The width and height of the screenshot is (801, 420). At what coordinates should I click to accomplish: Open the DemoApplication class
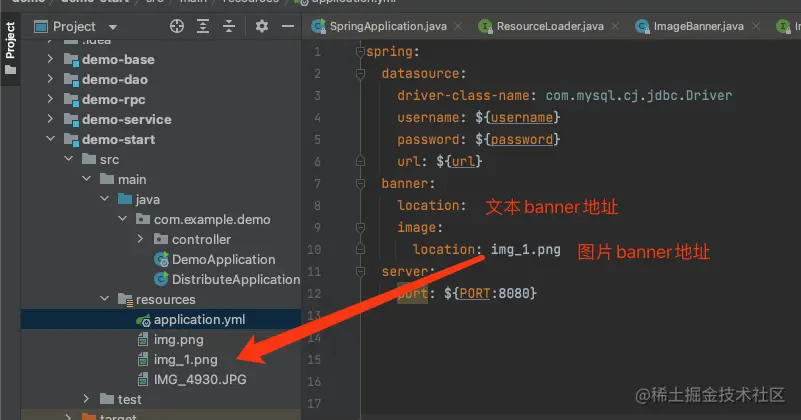pos(223,259)
